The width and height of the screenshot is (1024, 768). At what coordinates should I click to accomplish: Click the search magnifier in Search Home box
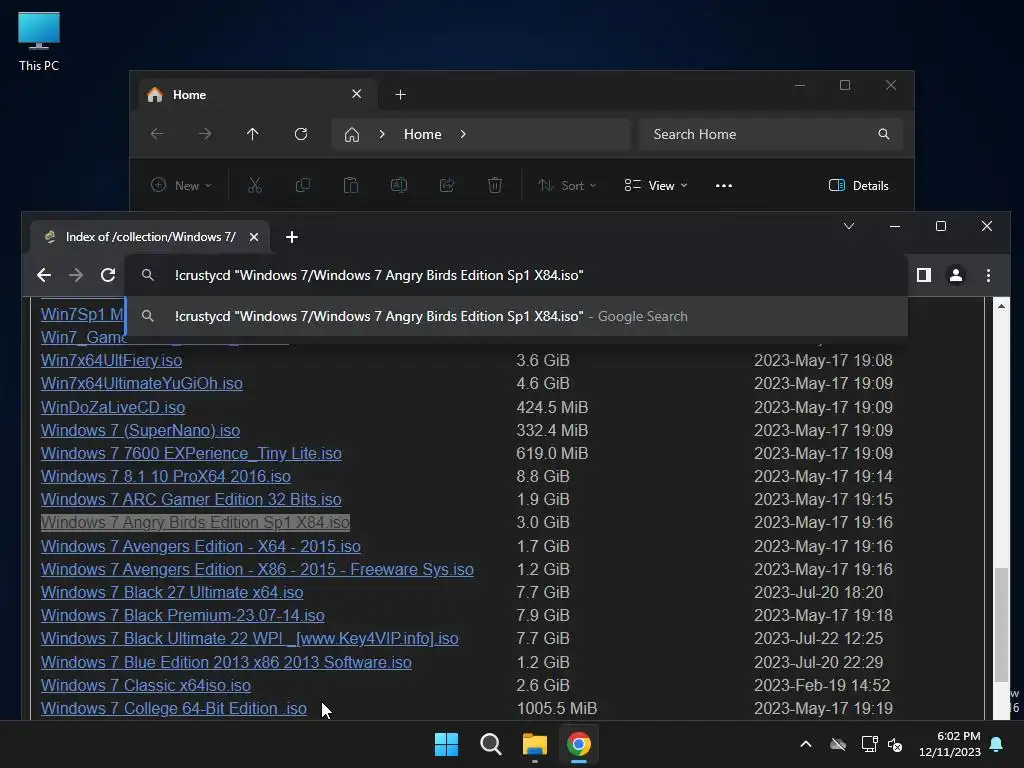884,134
